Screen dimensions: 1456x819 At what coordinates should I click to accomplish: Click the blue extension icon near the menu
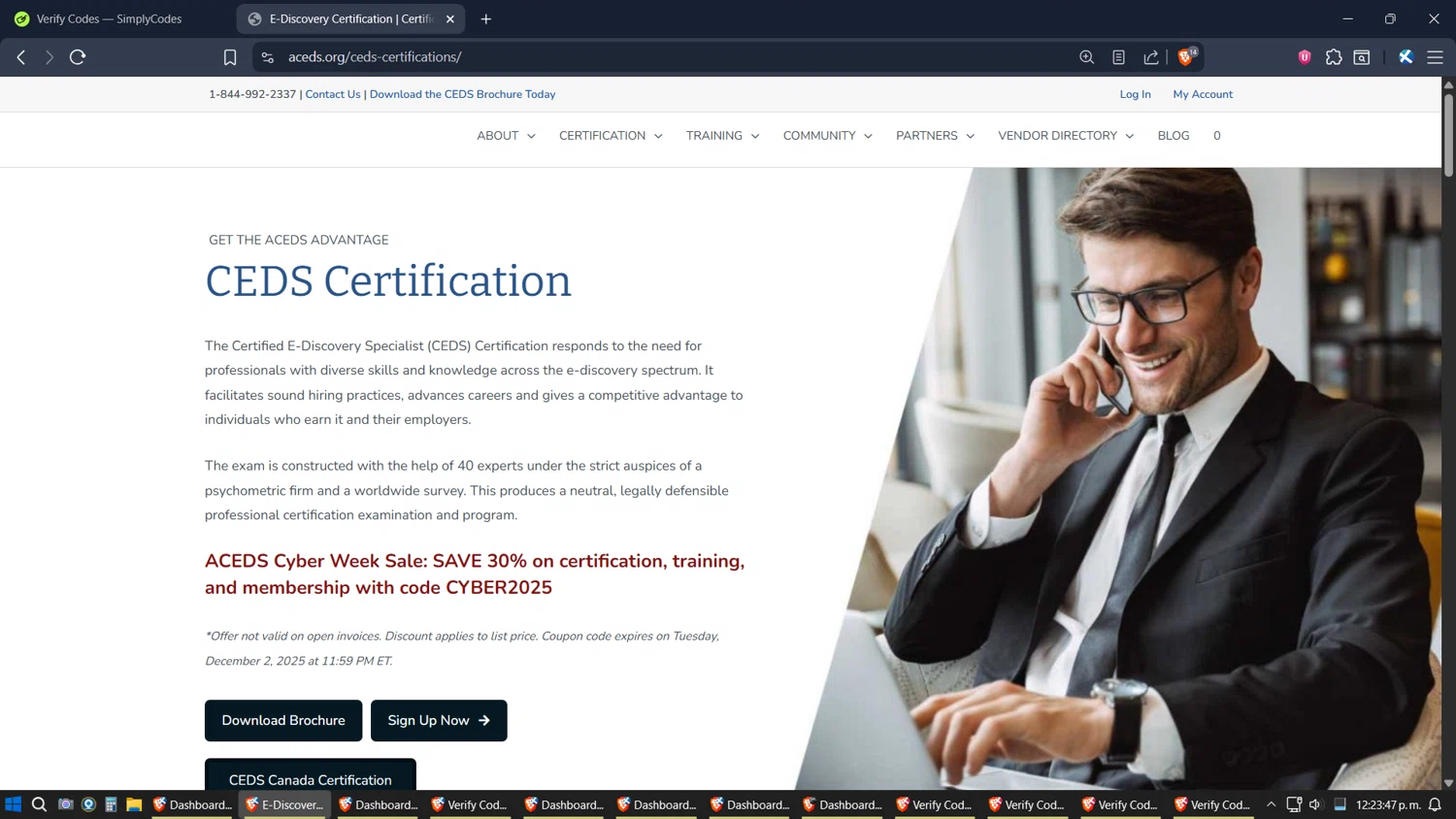click(x=1406, y=57)
